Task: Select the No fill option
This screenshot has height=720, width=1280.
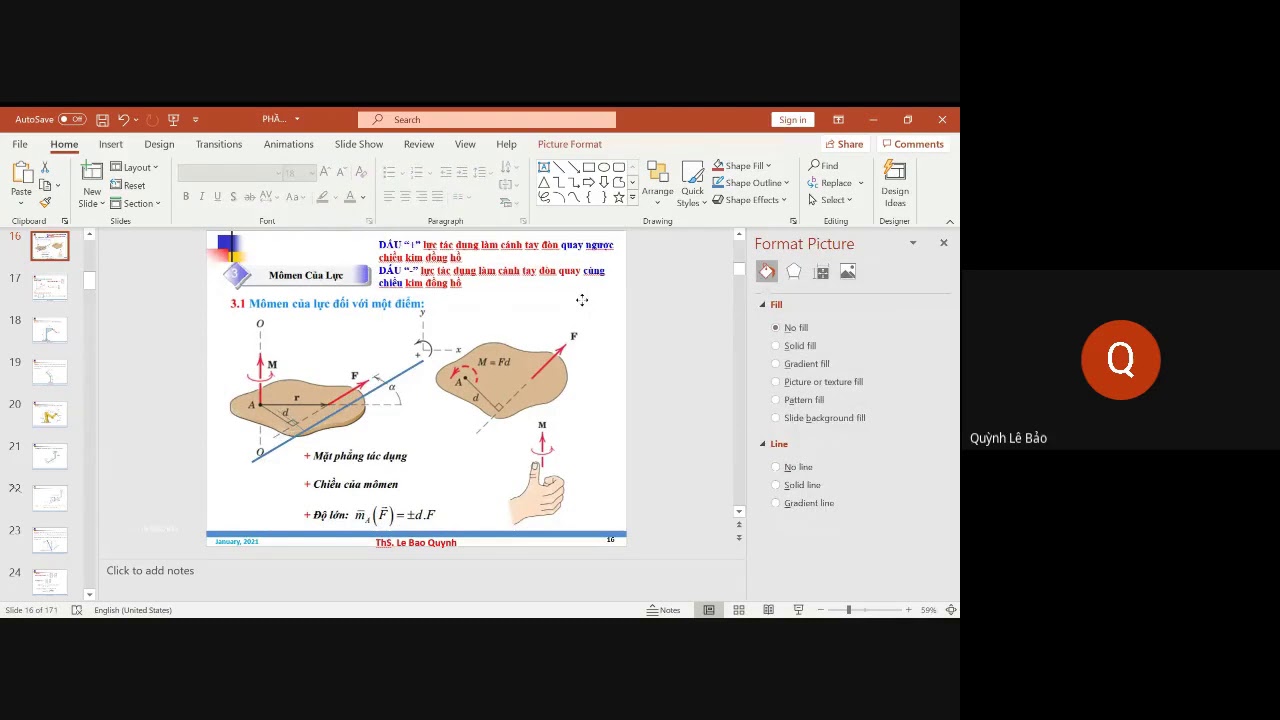Action: click(790, 328)
